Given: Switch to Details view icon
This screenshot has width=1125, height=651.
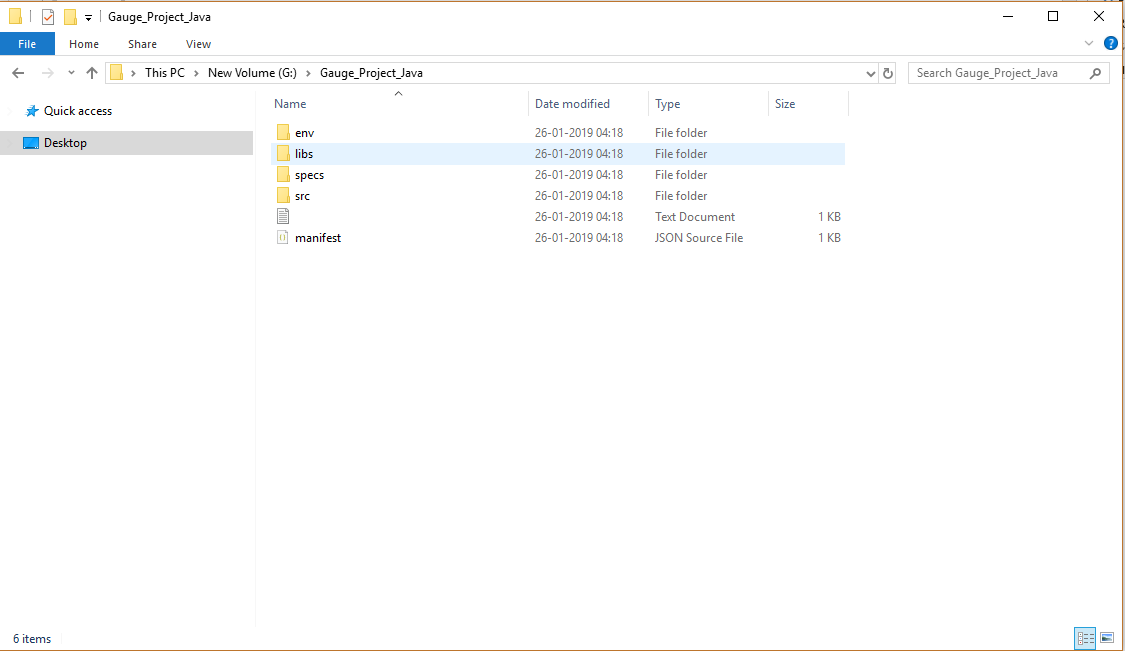Looking at the screenshot, I should pos(1085,638).
